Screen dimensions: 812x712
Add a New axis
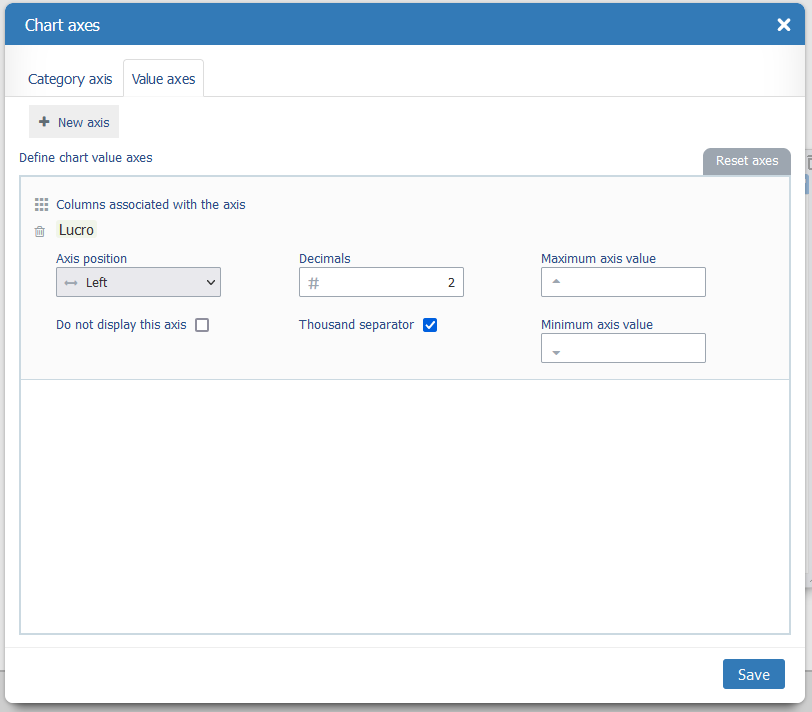click(x=74, y=122)
